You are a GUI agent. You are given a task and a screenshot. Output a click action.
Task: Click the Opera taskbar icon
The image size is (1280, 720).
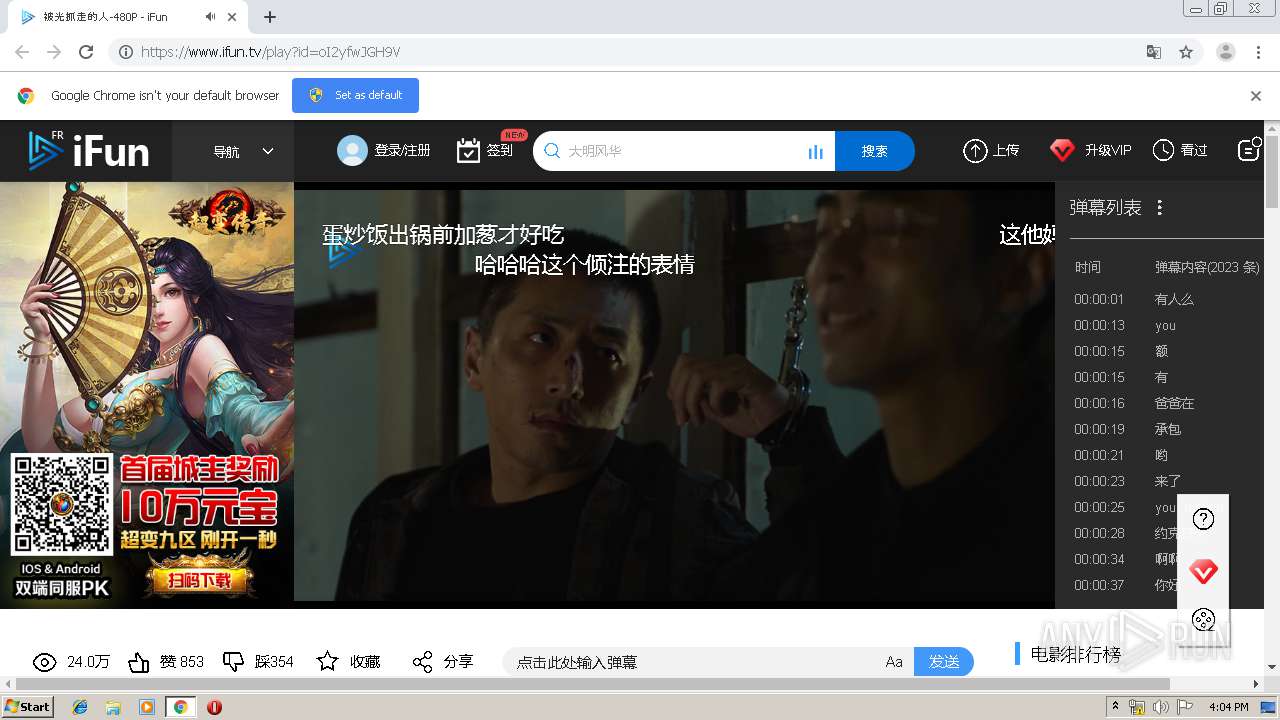click(214, 707)
